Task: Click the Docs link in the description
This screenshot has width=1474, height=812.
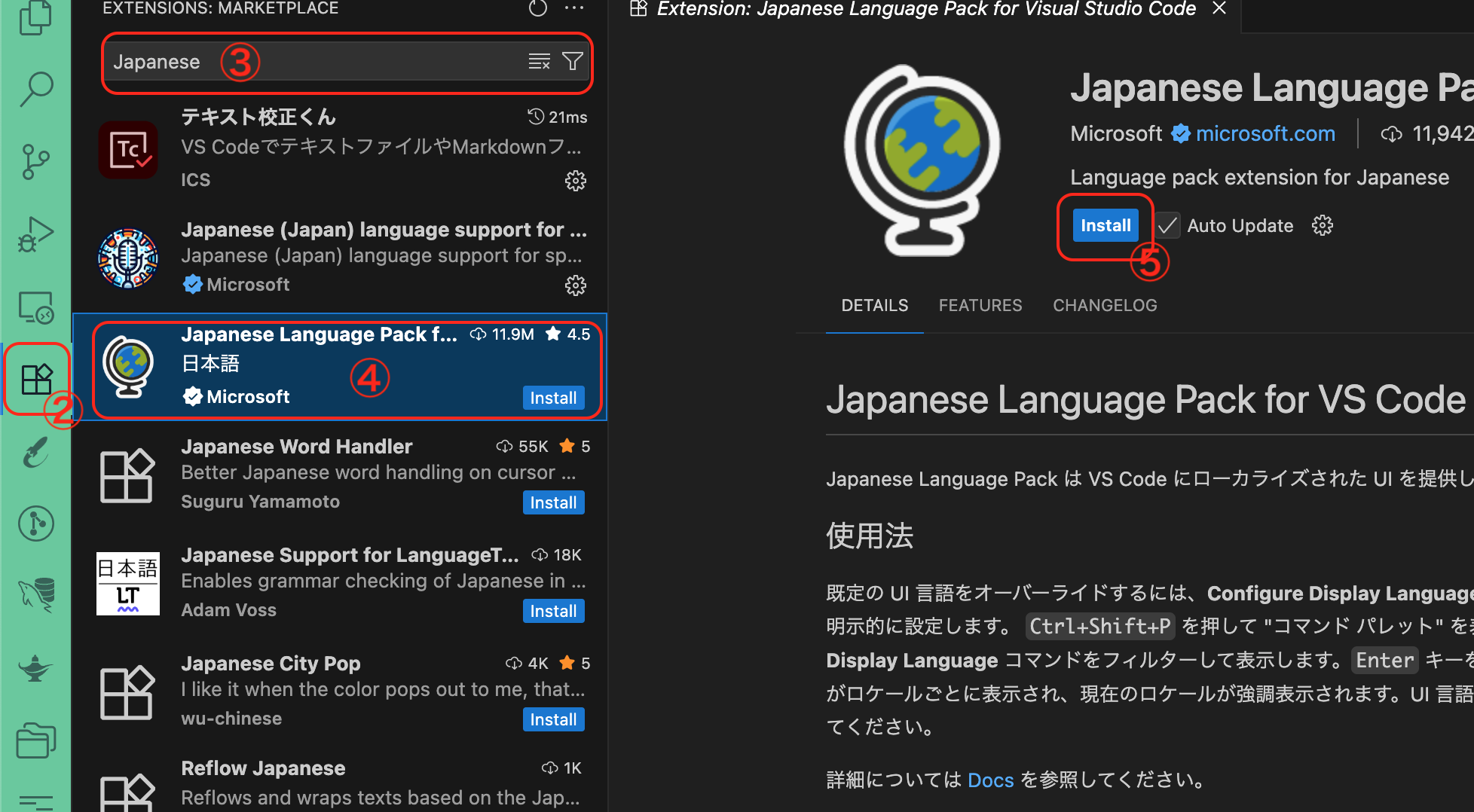Action: click(990, 780)
